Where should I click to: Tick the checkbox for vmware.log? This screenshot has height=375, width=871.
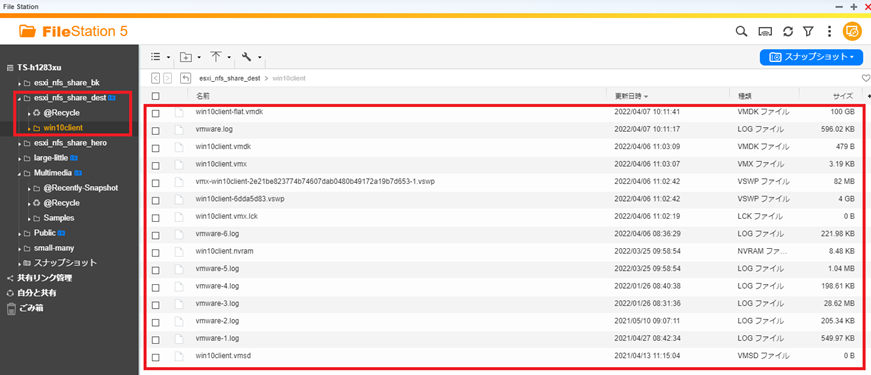(156, 131)
